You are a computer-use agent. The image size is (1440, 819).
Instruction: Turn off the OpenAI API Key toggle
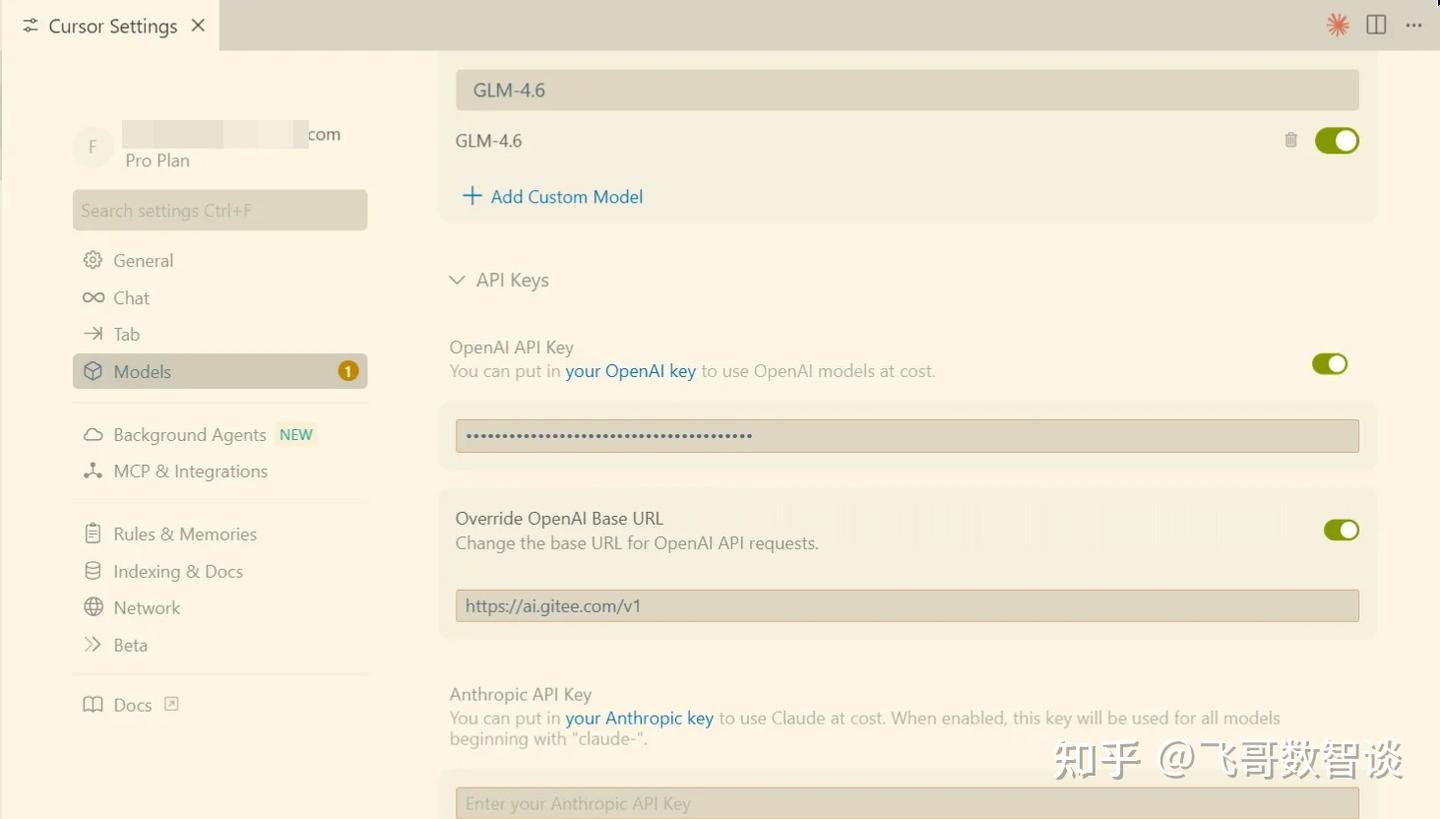coord(1330,363)
